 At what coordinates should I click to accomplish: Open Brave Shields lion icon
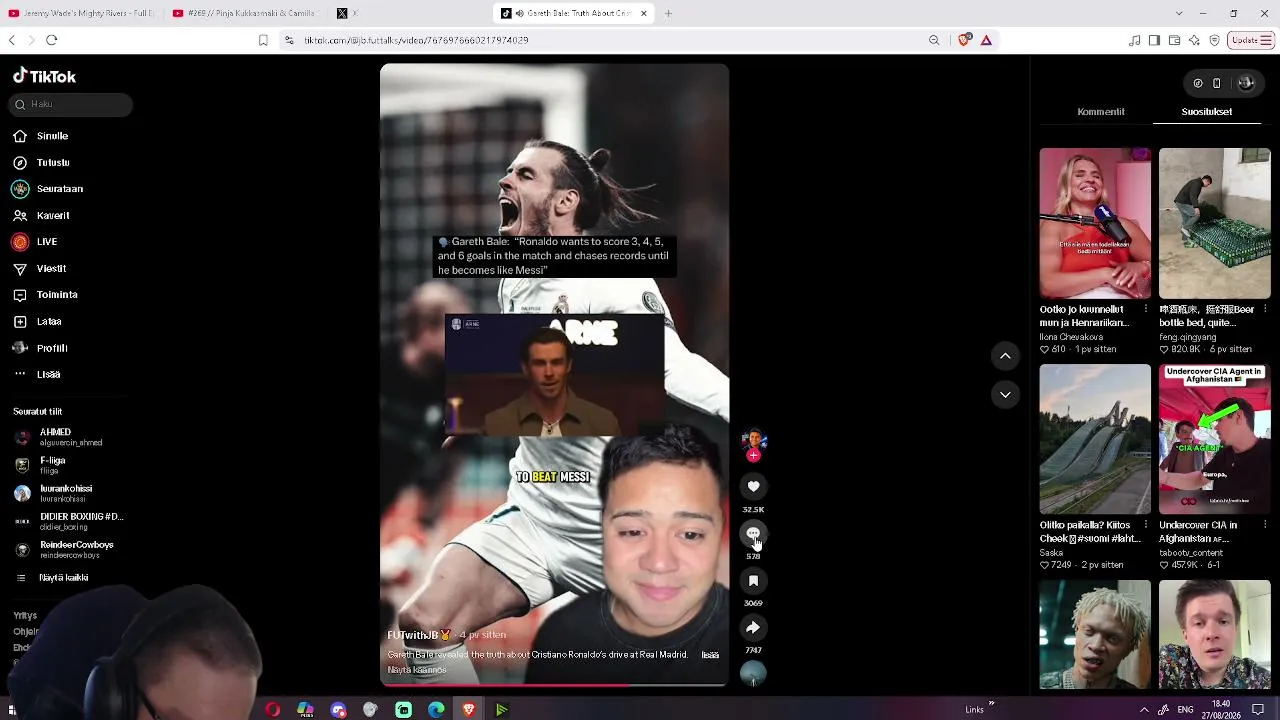pos(964,40)
